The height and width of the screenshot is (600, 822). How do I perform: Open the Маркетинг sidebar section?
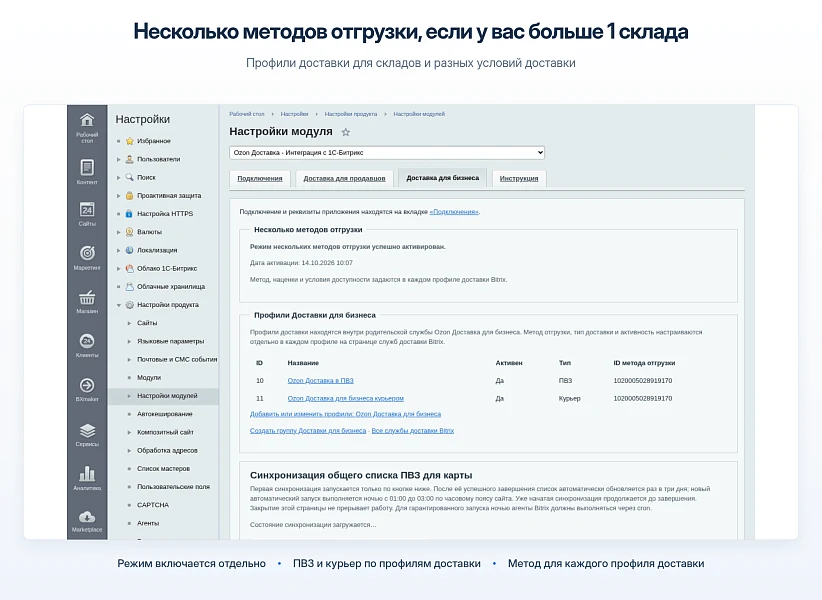pos(87,258)
